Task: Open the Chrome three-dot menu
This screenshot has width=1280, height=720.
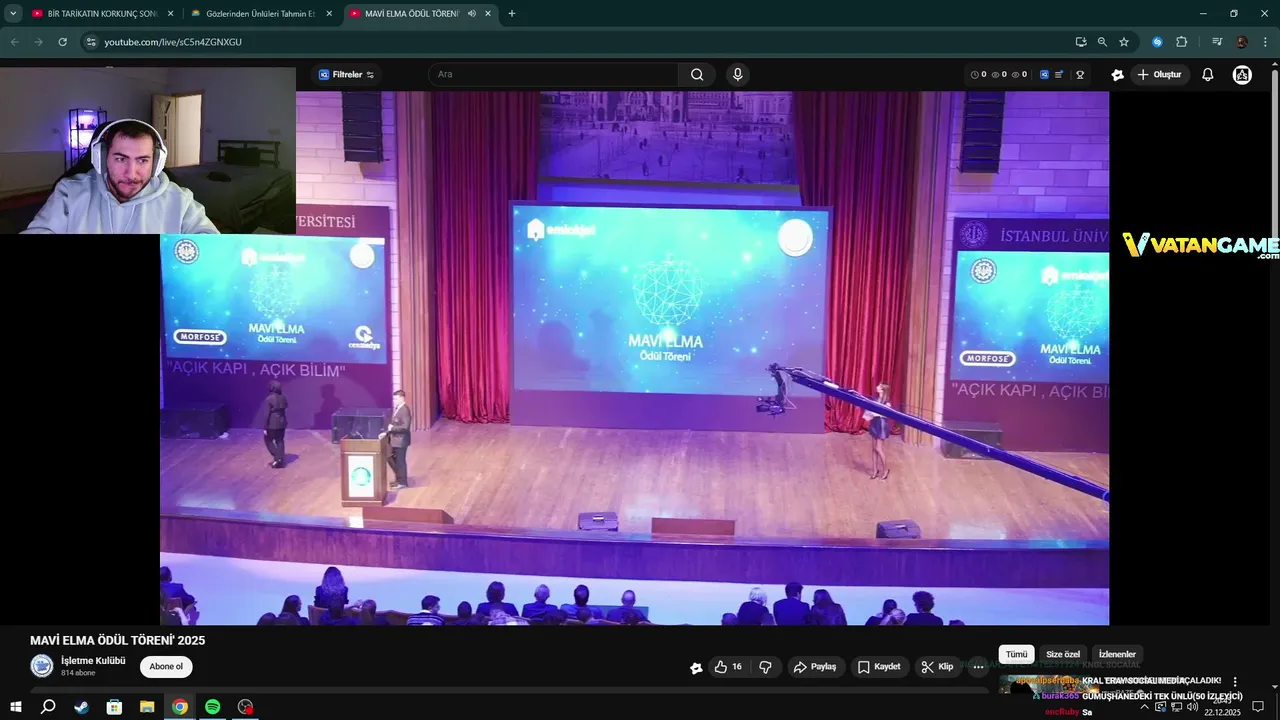Action: [1264, 42]
